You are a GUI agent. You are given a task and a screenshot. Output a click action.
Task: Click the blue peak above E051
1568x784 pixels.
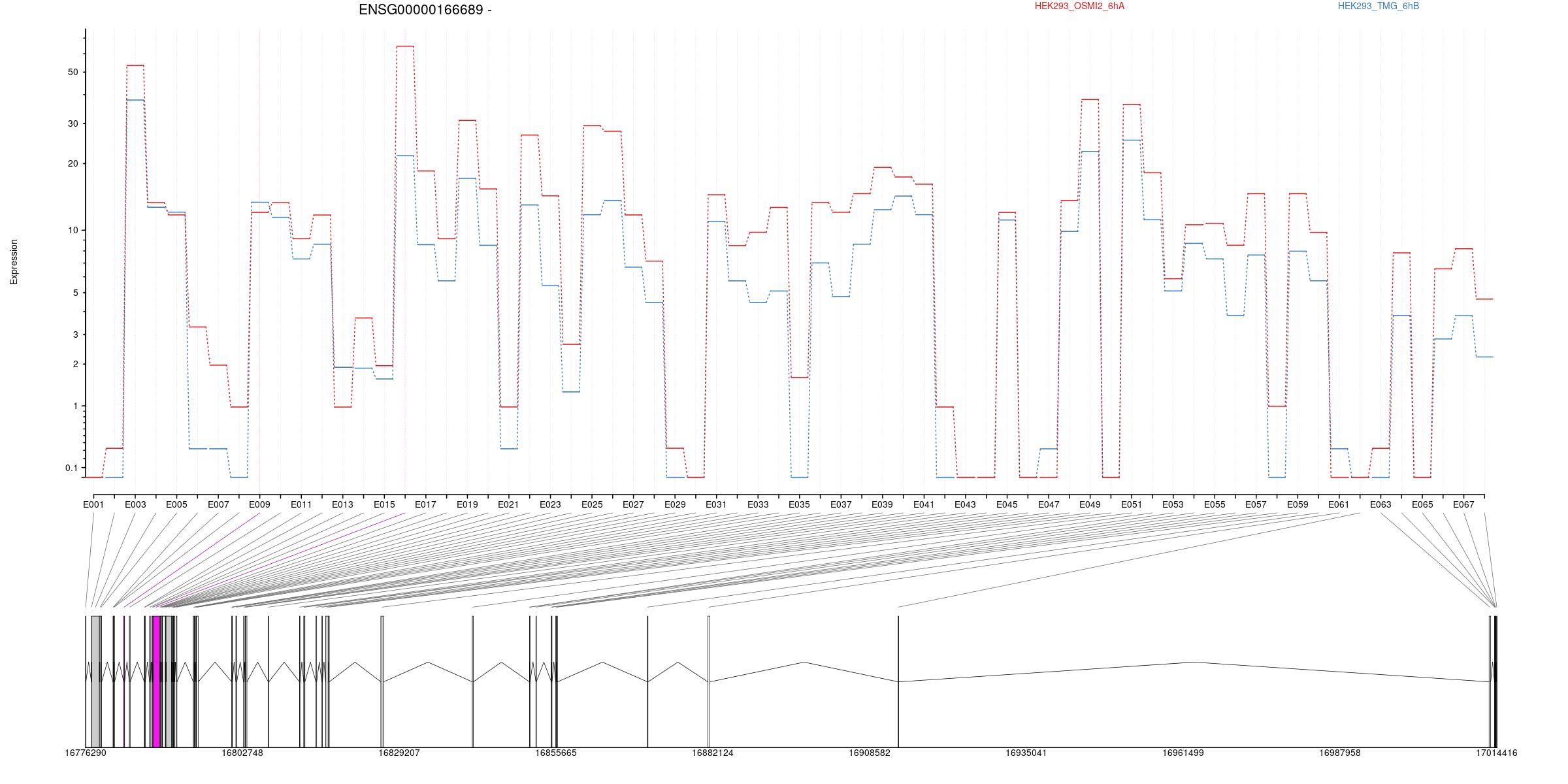[x=1132, y=140]
